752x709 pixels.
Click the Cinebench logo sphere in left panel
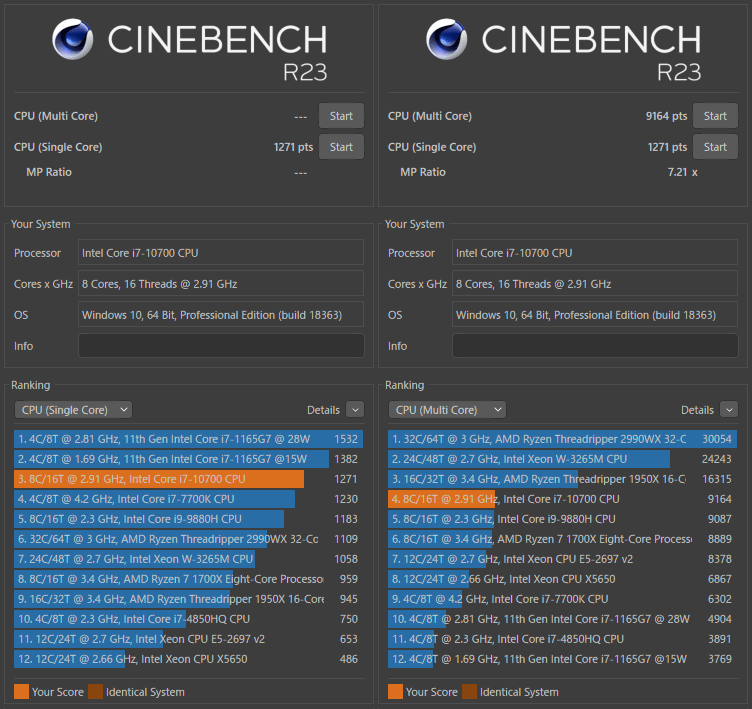click(72, 39)
